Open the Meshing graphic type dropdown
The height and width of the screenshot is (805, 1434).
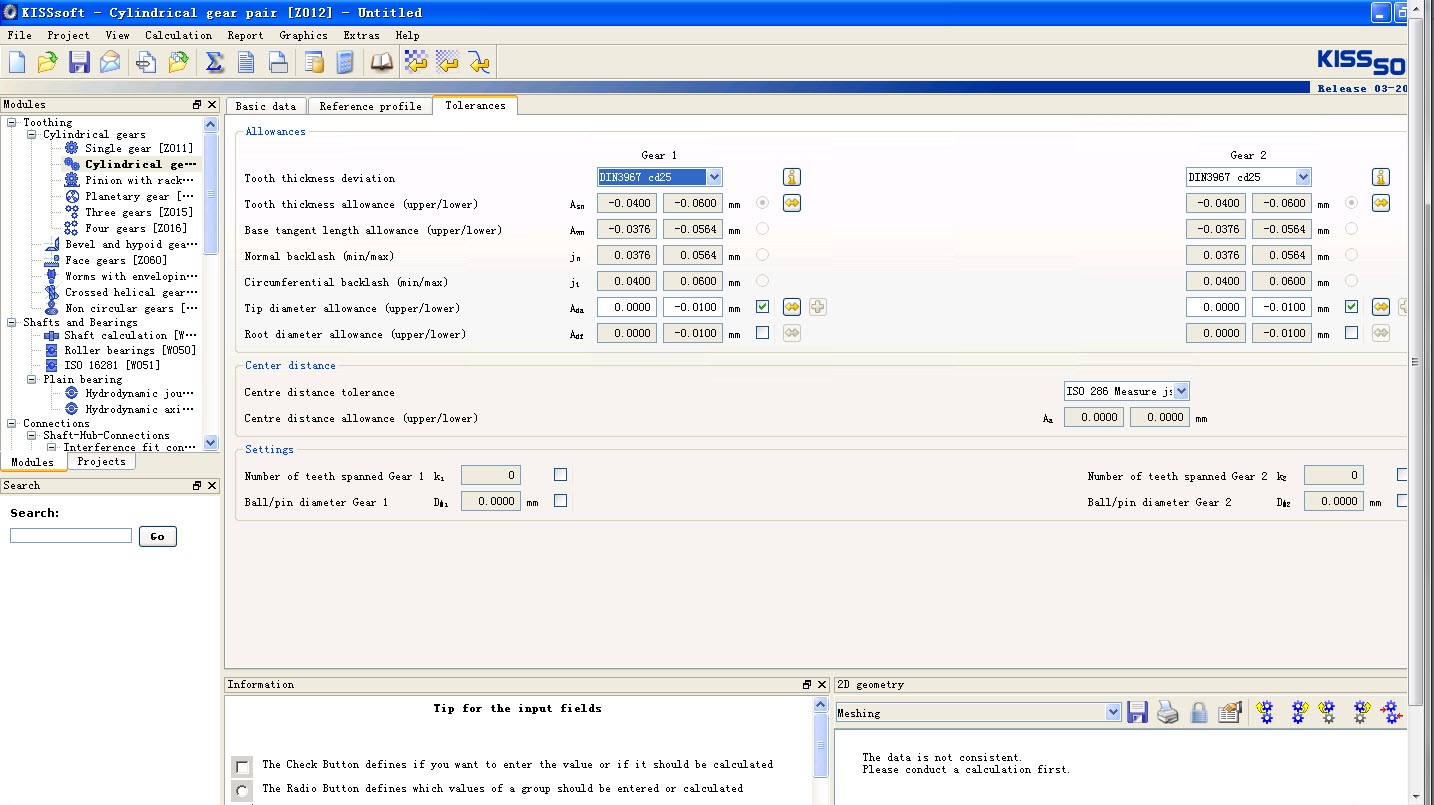1113,713
